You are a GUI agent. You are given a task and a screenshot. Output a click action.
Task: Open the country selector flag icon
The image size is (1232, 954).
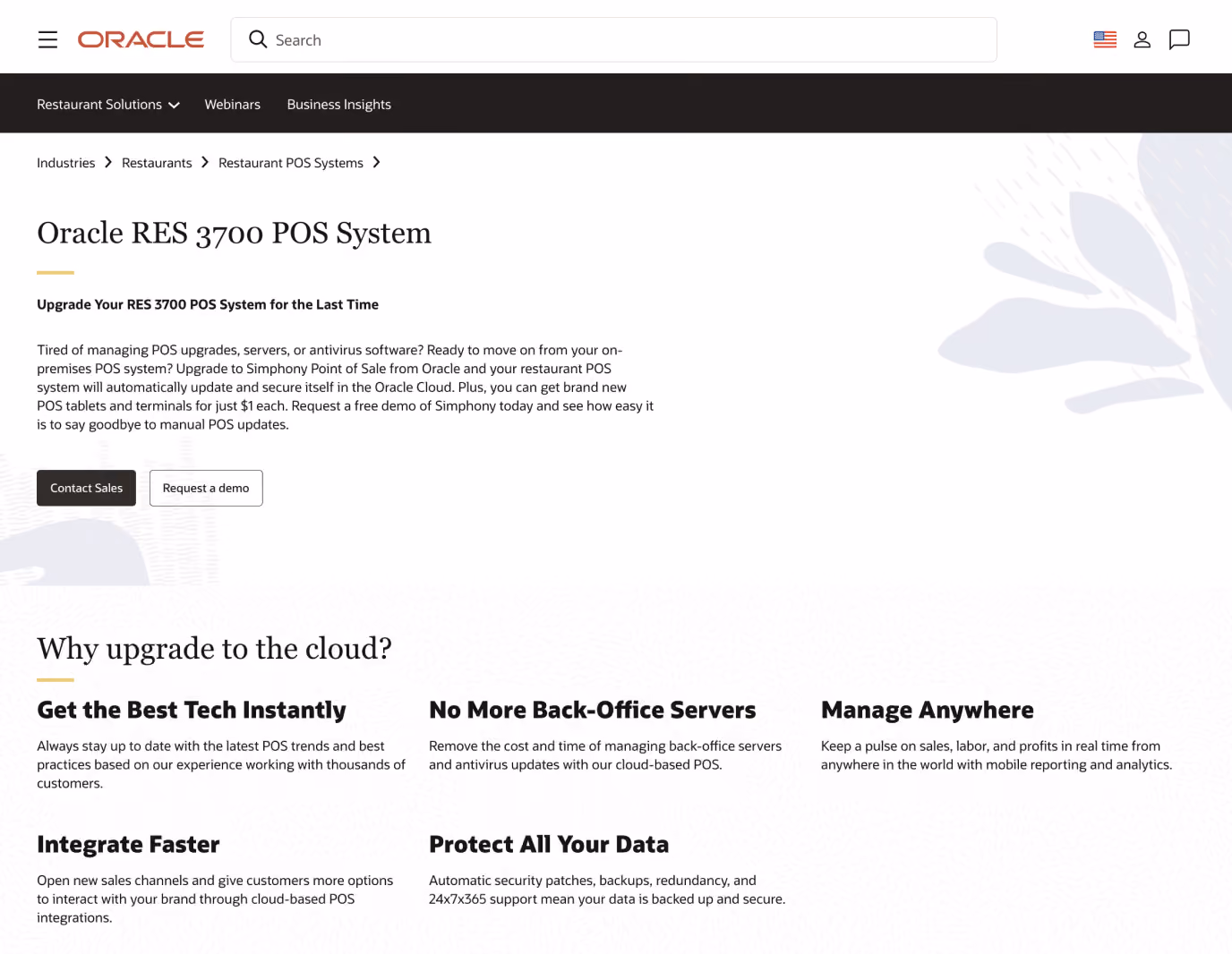coord(1105,39)
